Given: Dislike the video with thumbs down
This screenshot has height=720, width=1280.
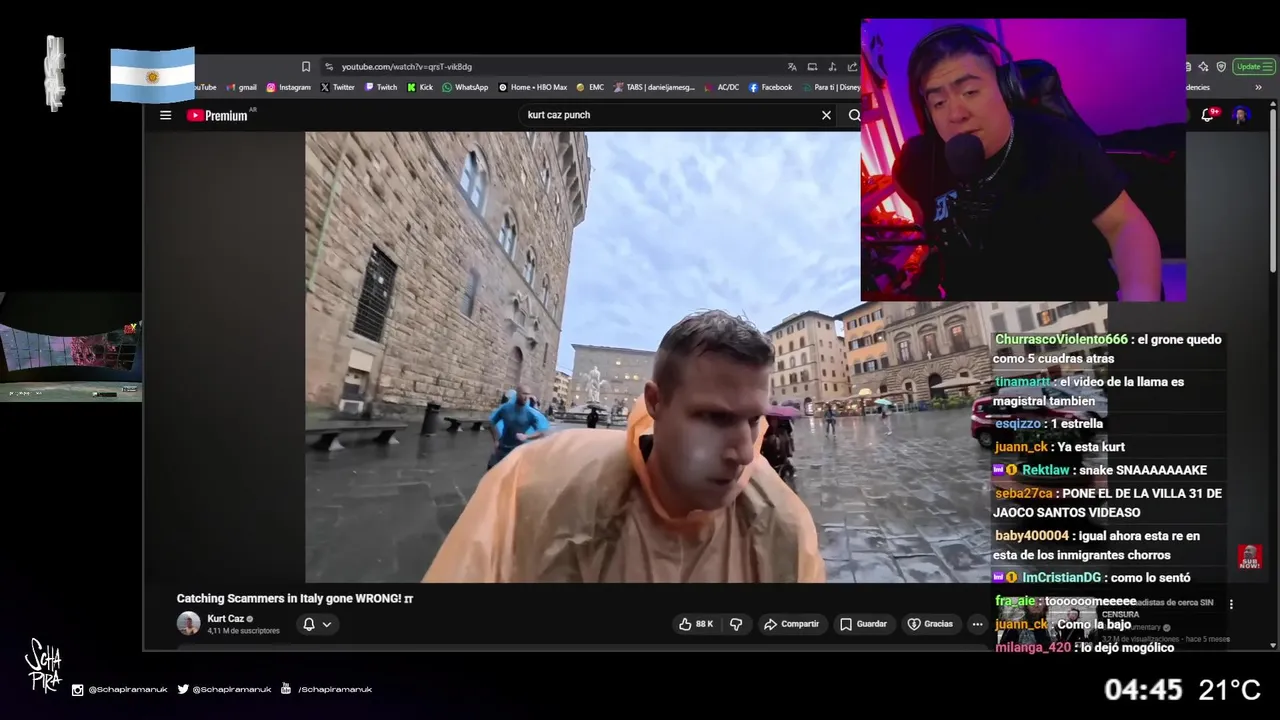Looking at the screenshot, I should (x=736, y=624).
